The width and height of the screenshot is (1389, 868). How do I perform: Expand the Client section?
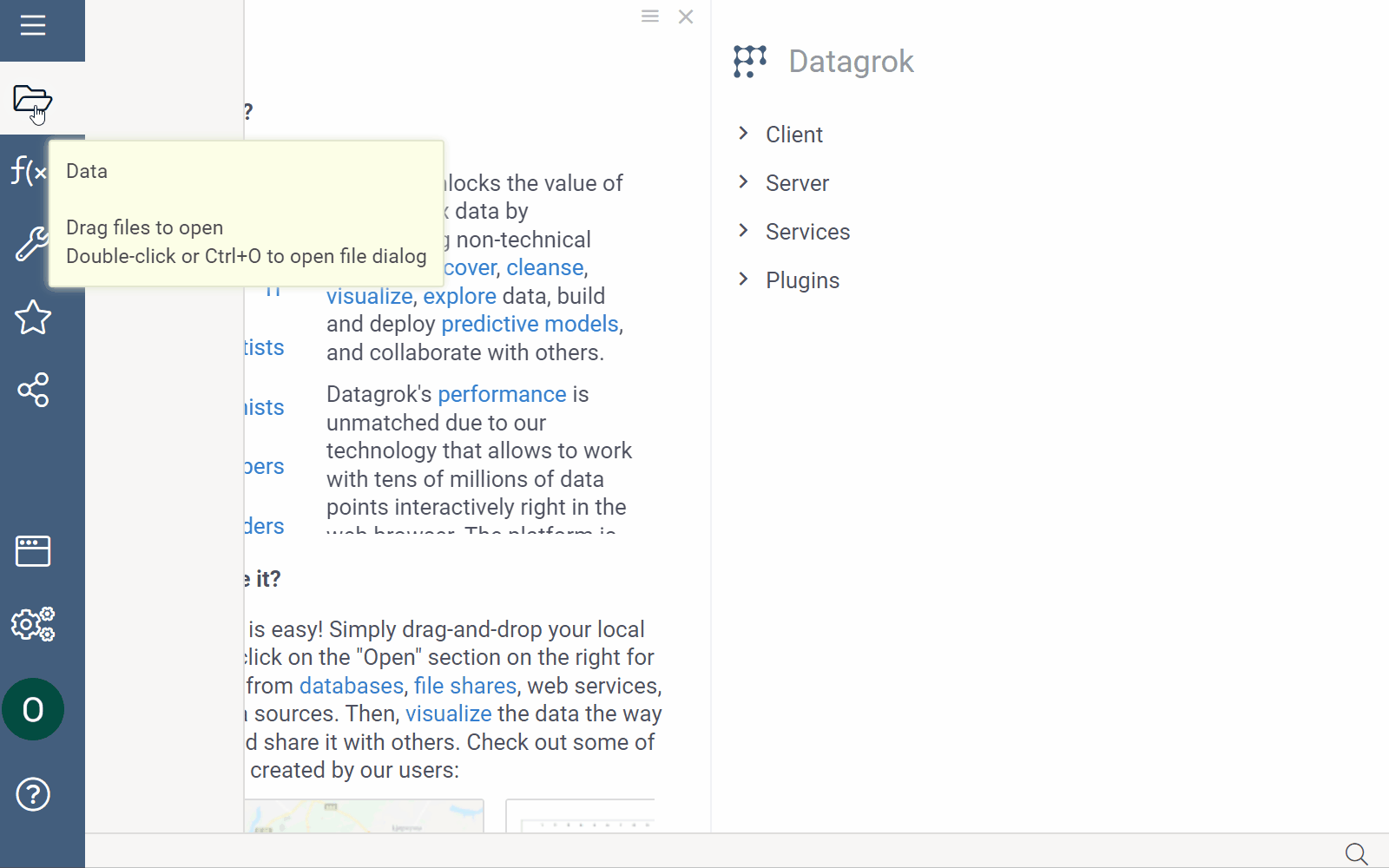coord(793,135)
